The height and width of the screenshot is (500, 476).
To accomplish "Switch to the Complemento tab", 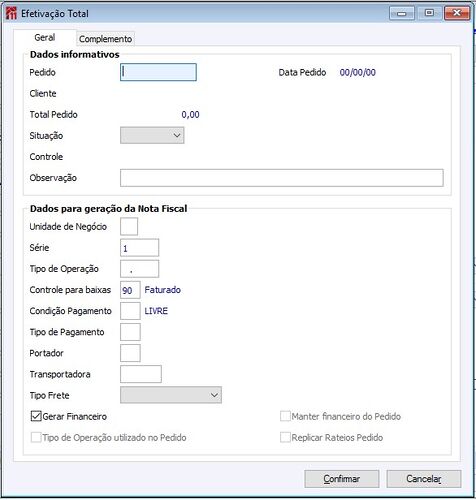I will click(105, 39).
